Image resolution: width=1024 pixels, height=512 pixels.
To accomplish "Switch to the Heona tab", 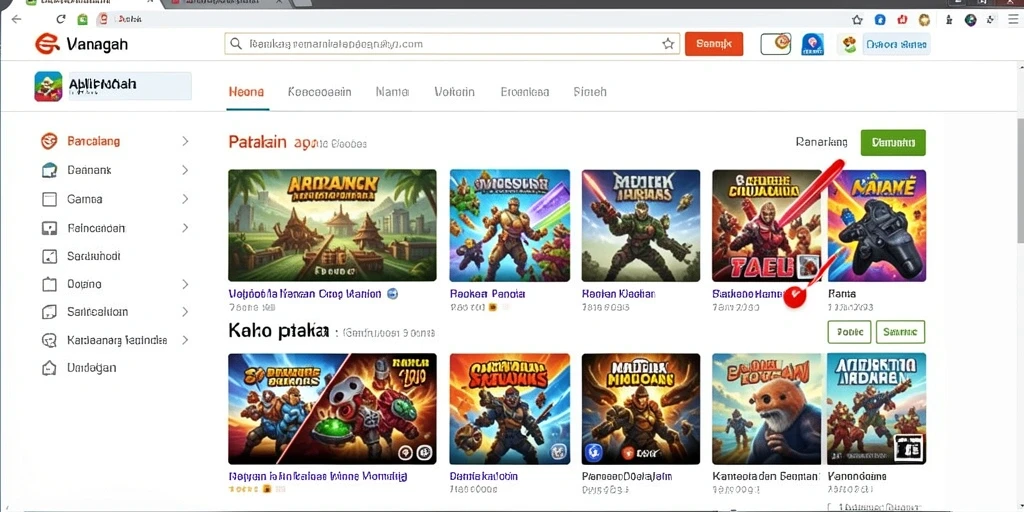I will click(246, 92).
